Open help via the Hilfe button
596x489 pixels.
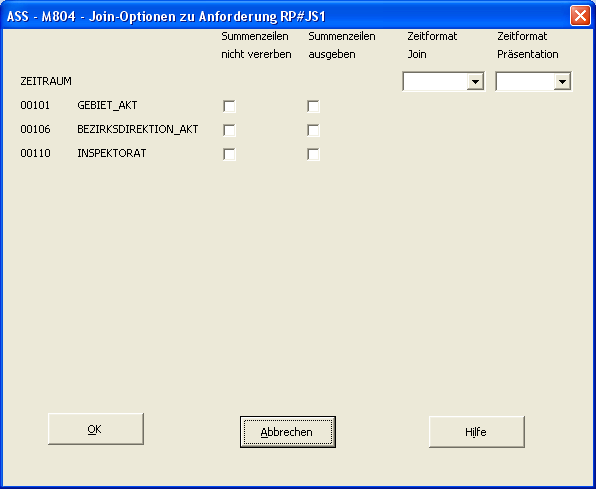[x=477, y=432]
